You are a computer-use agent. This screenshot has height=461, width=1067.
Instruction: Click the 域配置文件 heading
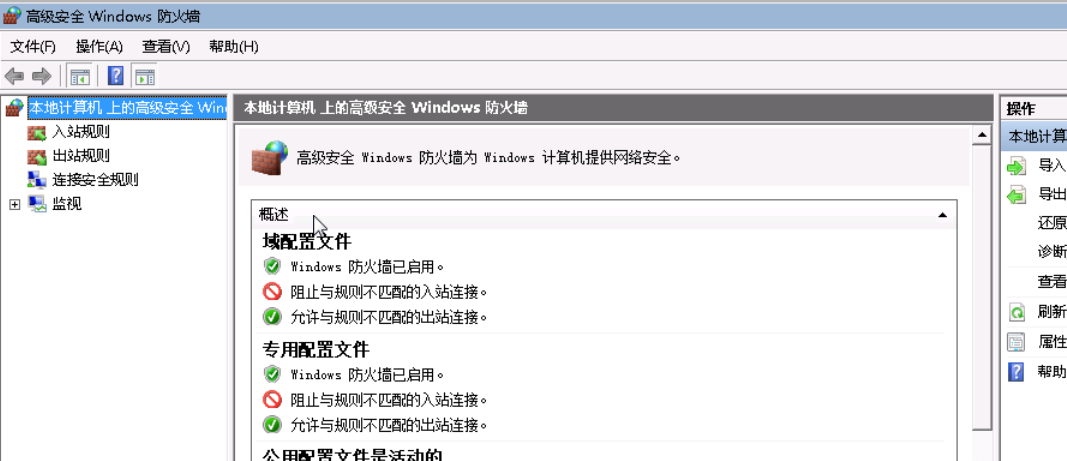point(307,241)
